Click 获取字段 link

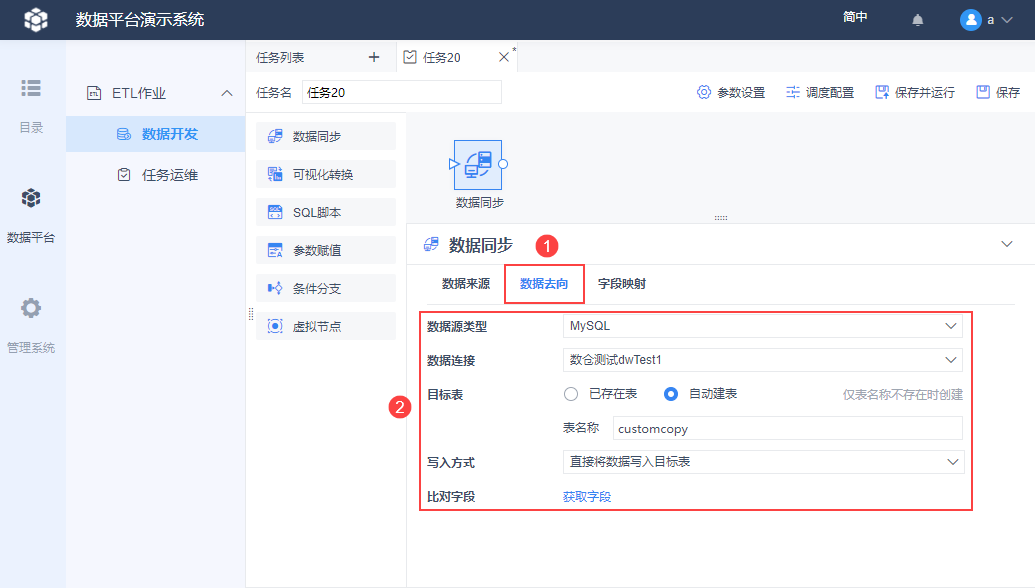click(587, 497)
